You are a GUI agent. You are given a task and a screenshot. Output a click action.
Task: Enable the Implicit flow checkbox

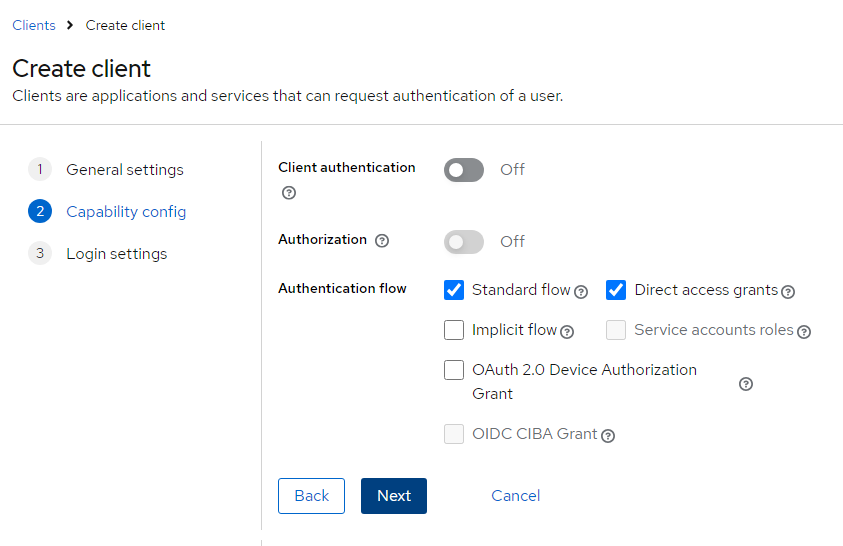454,330
